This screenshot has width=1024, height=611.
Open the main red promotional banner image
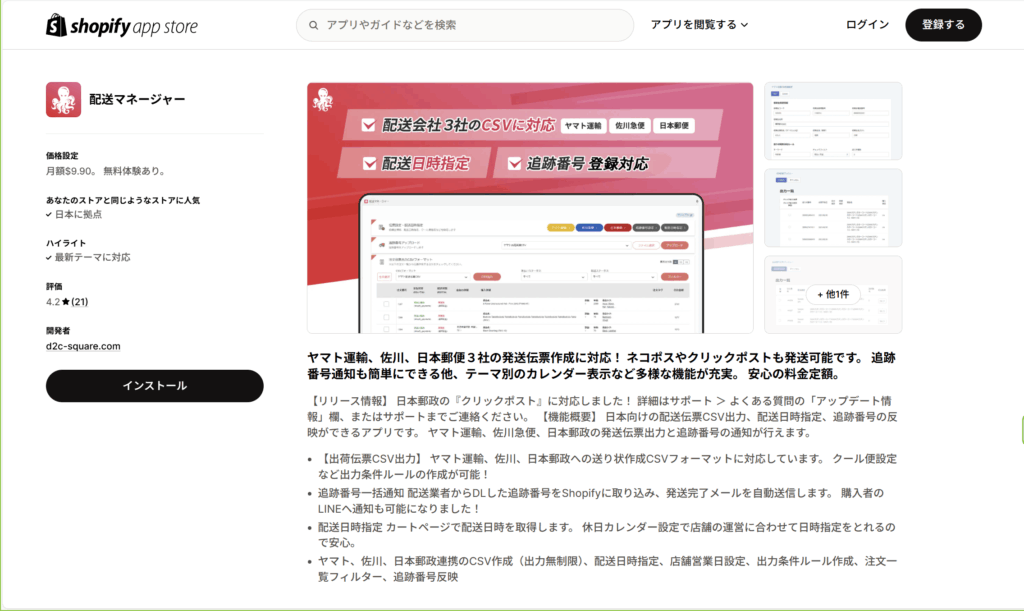coord(530,208)
